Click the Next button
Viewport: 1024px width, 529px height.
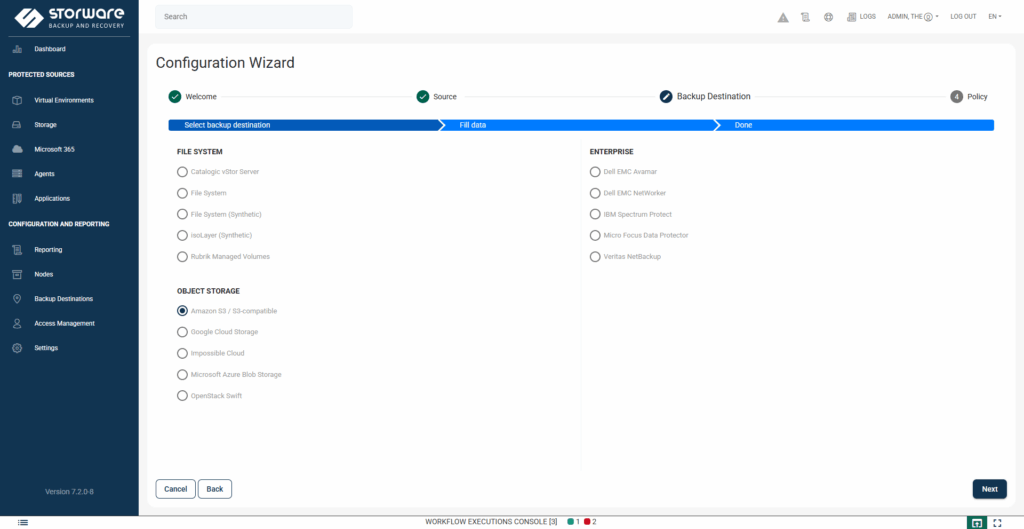(x=989, y=489)
